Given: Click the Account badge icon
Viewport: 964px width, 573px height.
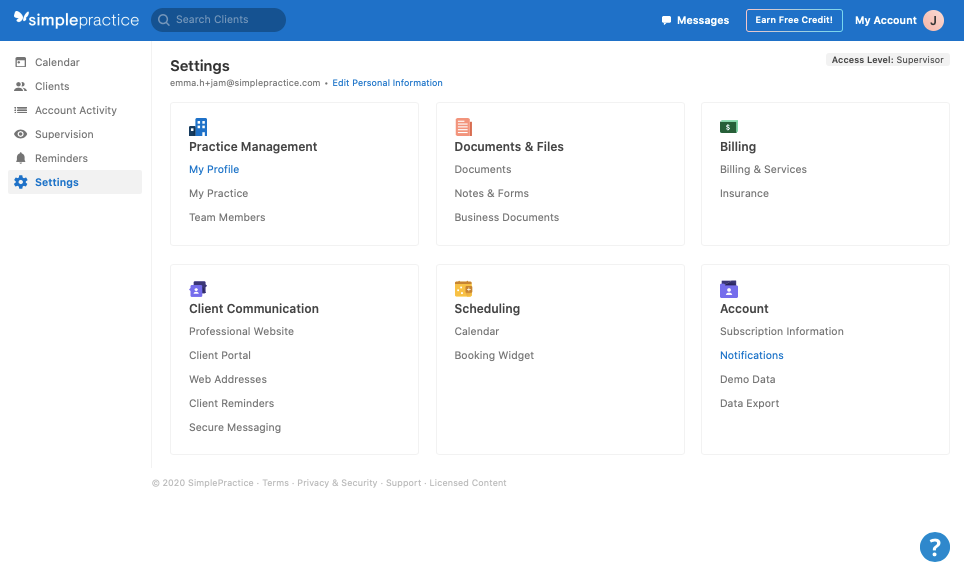Looking at the screenshot, I should tap(729, 289).
